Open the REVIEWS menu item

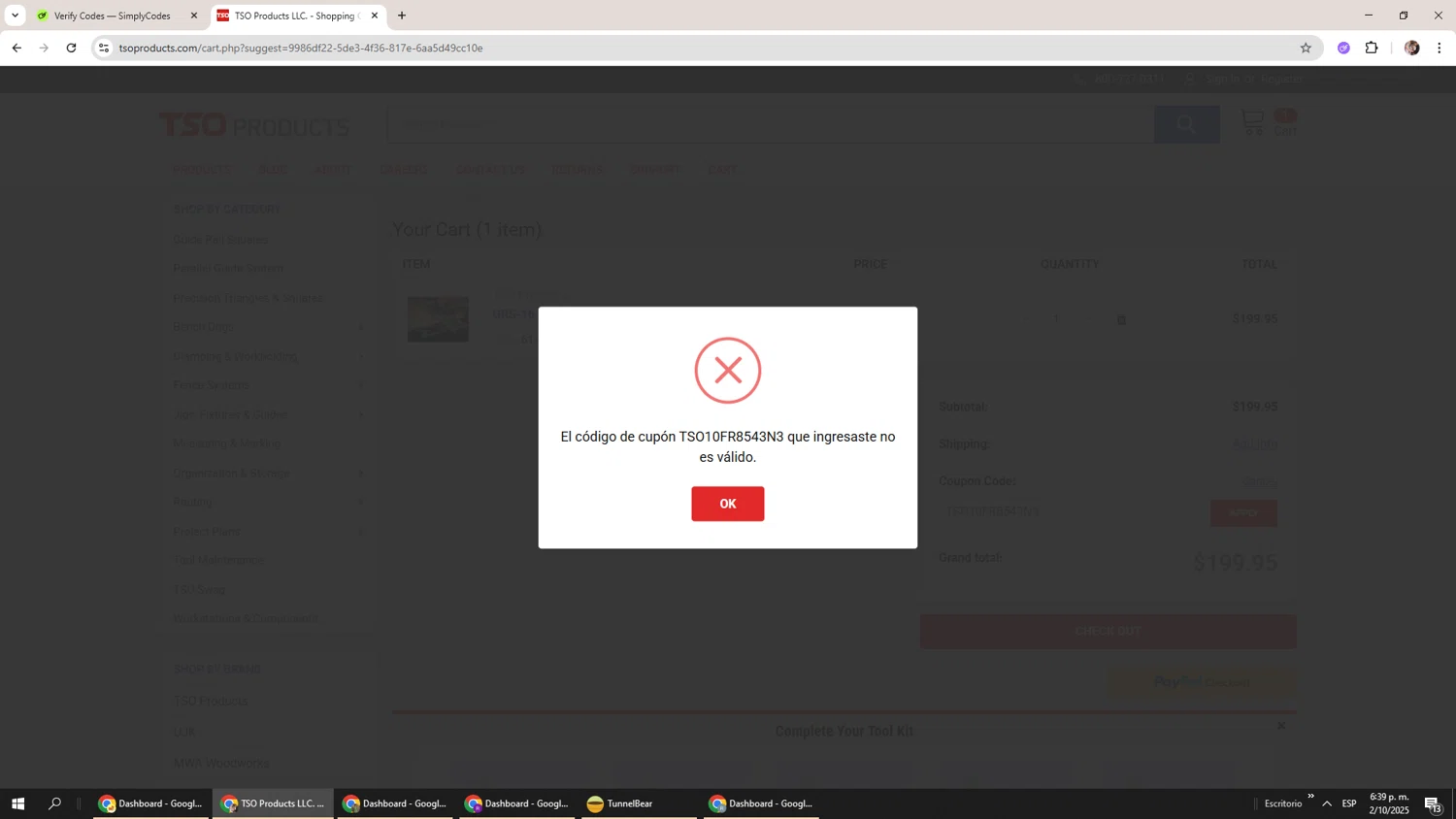[577, 170]
